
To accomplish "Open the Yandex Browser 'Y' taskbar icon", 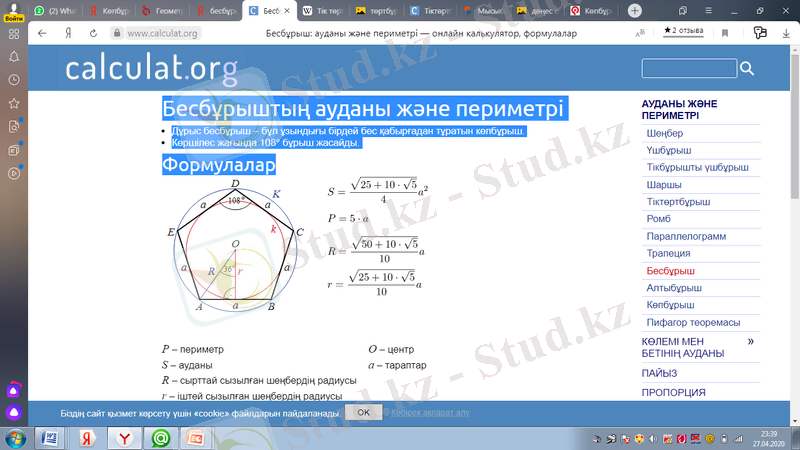I will (124, 439).
